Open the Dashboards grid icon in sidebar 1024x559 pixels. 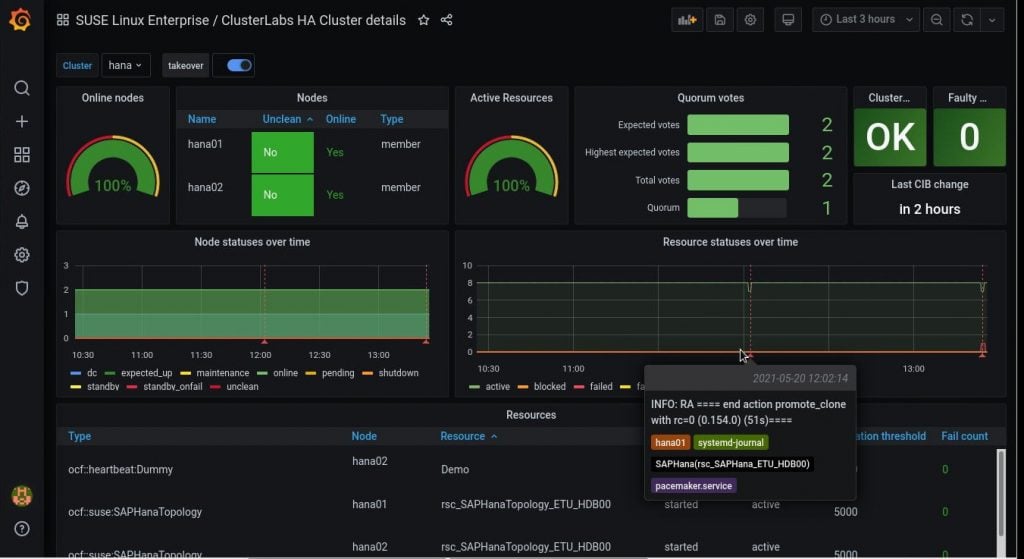pyautogui.click(x=22, y=155)
